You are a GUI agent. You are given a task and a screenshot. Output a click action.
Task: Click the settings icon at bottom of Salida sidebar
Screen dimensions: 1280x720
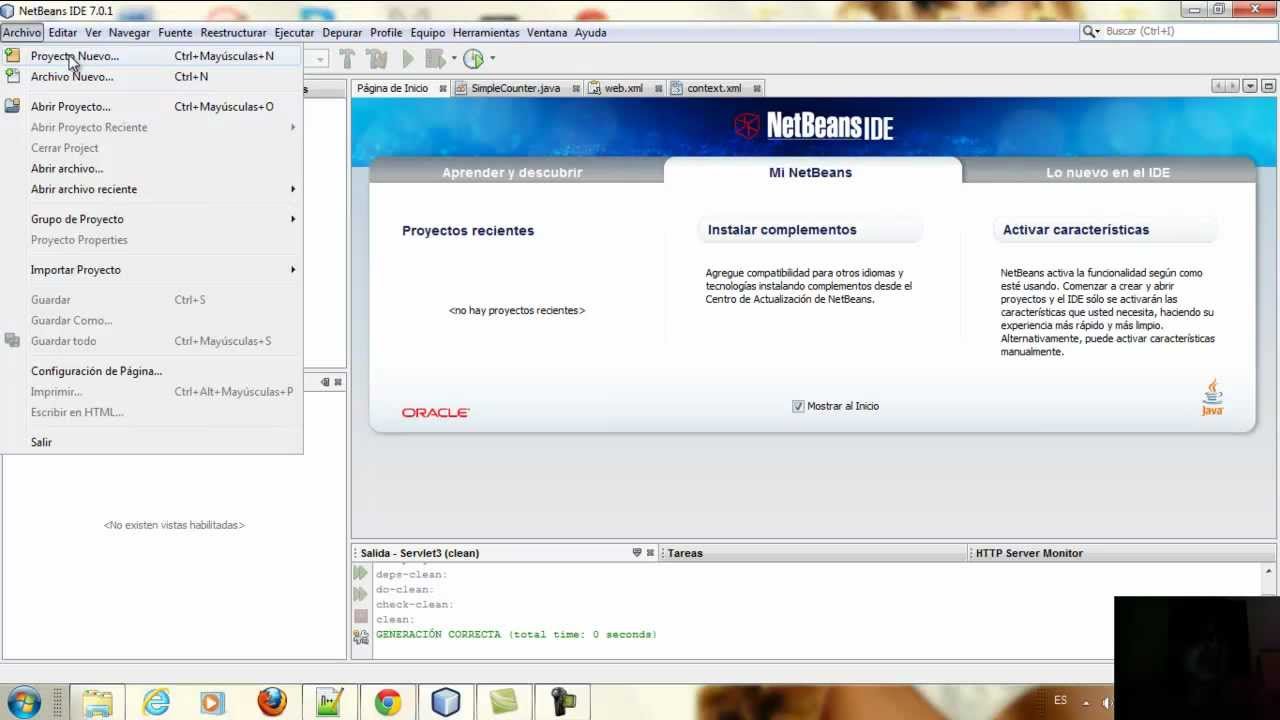click(361, 637)
